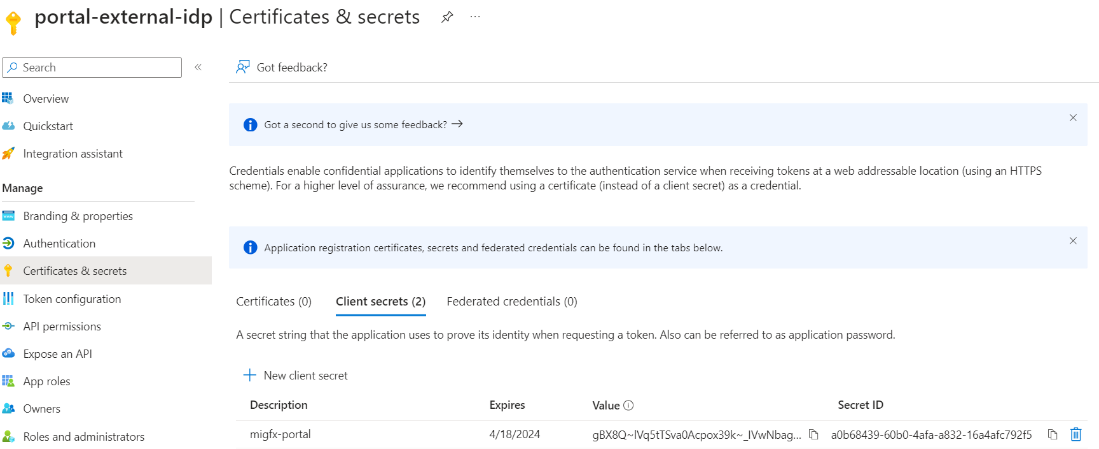The width and height of the screenshot is (1099, 449).
Task: Select Certificates & secrets menu item
Action: pos(106,270)
